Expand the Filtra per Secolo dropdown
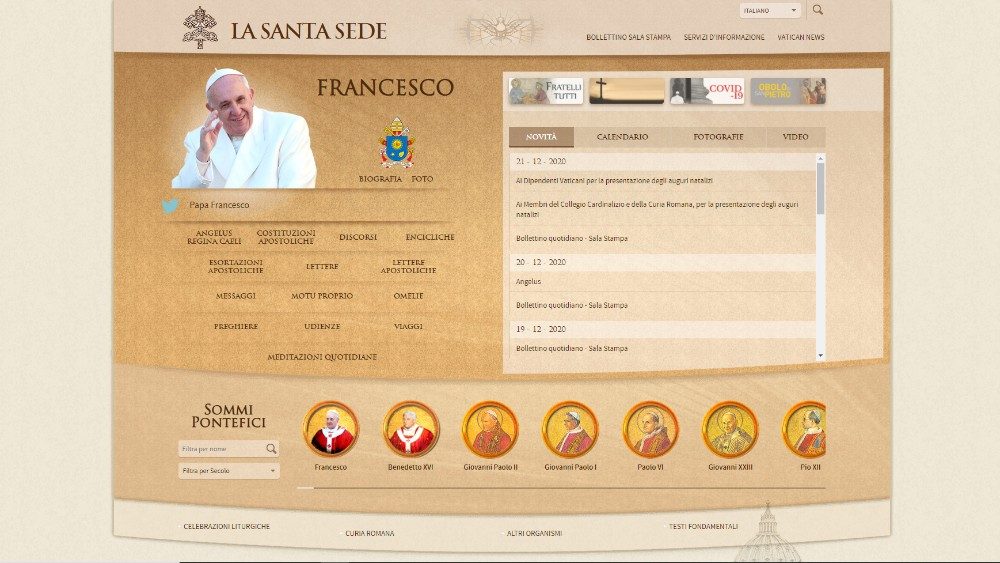Image resolution: width=1000 pixels, height=563 pixels. point(229,470)
